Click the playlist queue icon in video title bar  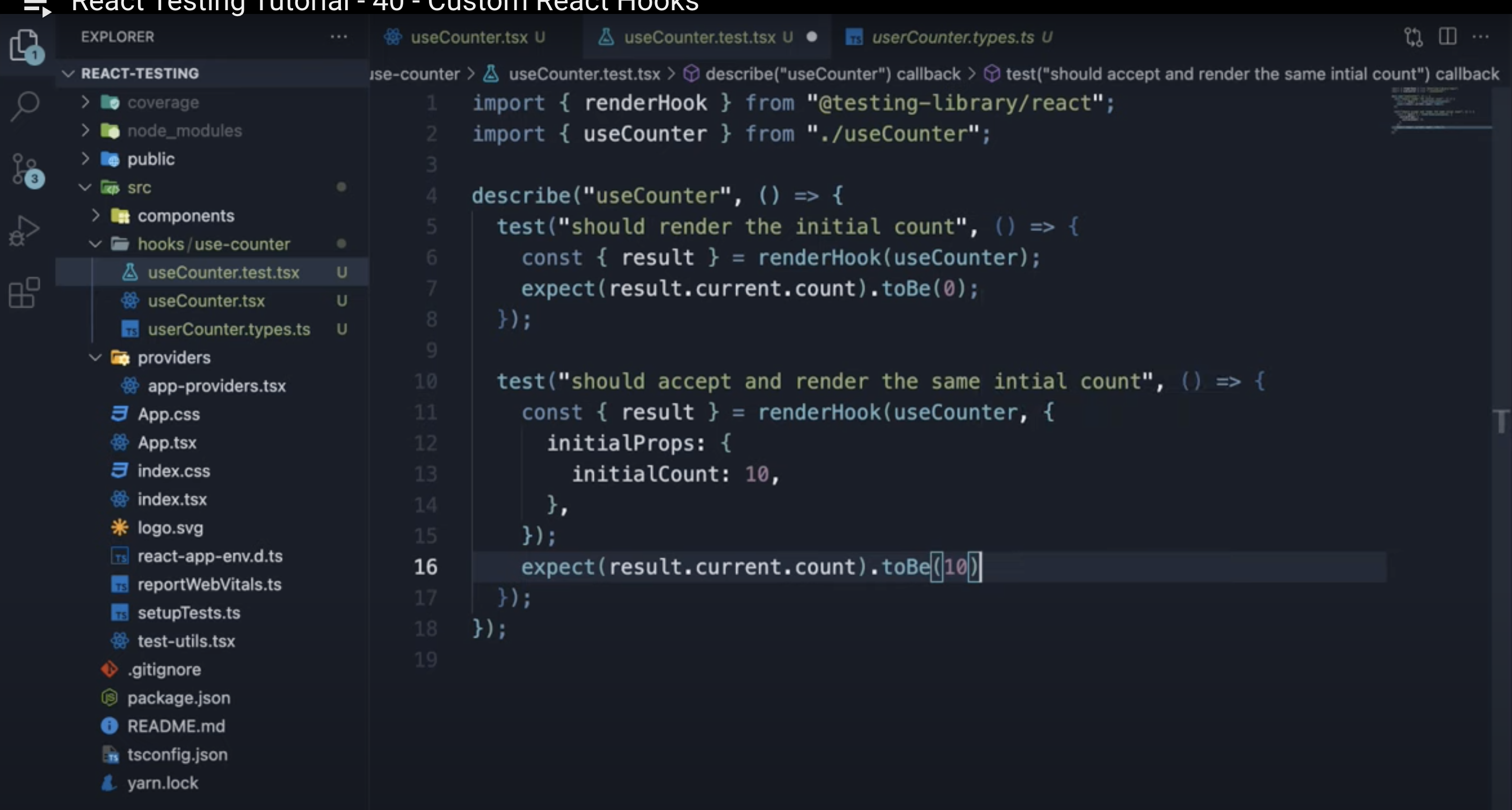37,7
